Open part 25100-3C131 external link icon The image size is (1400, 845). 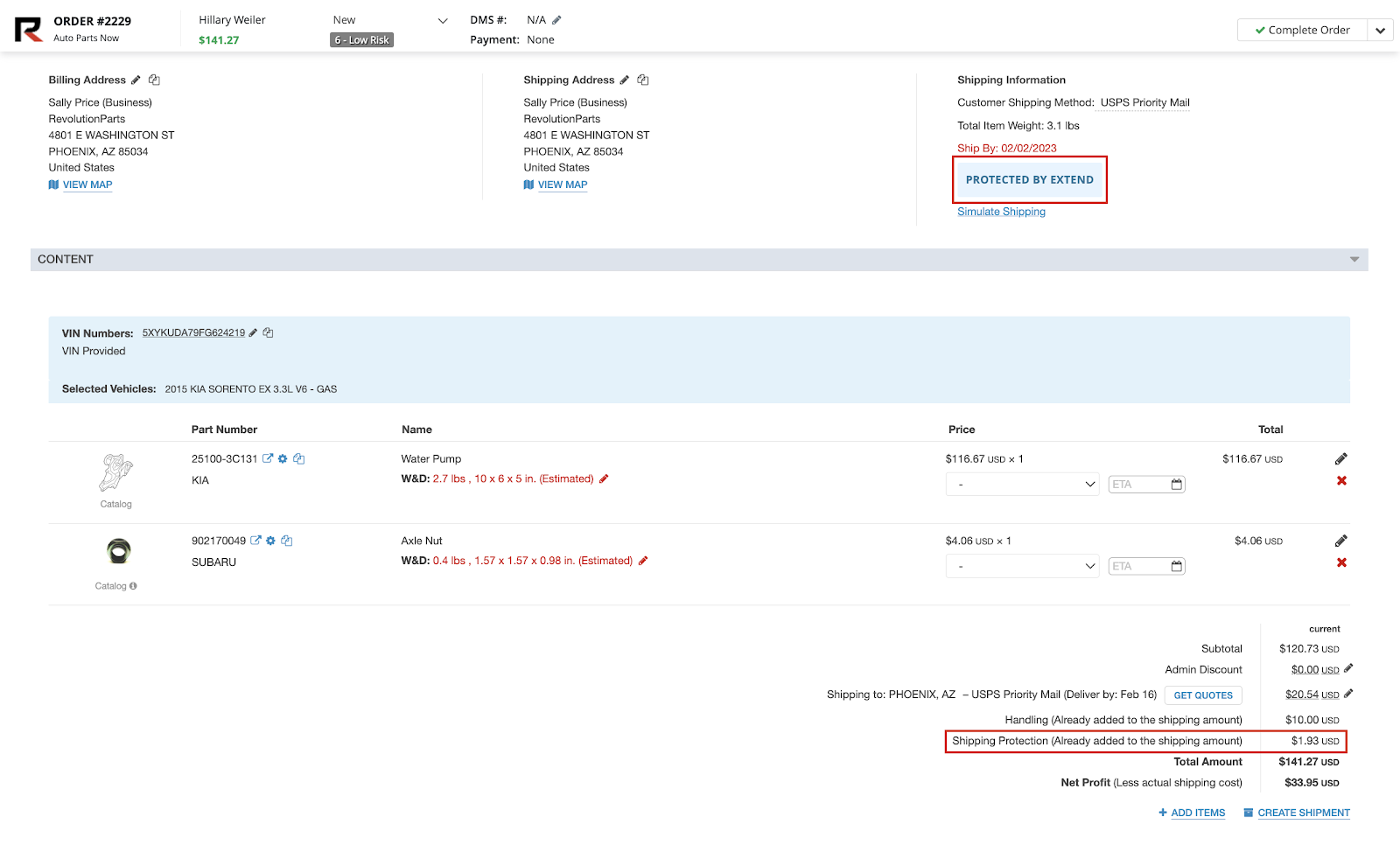(x=268, y=458)
